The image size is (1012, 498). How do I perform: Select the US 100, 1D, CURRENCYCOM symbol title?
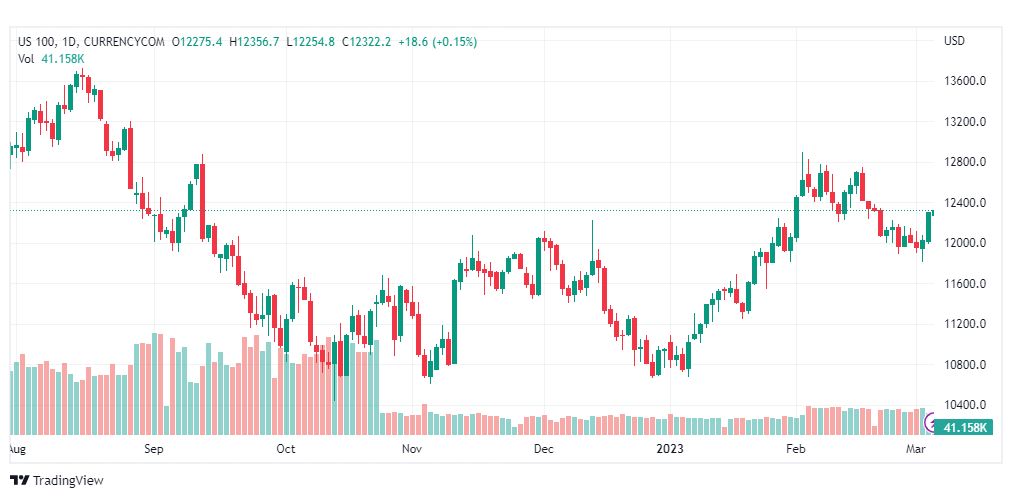click(91, 42)
